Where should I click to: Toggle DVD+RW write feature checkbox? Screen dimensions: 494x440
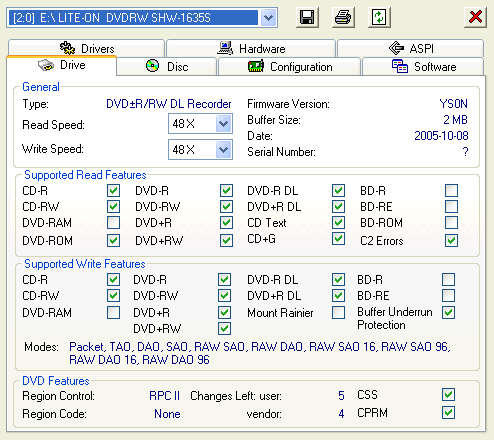coord(224,329)
